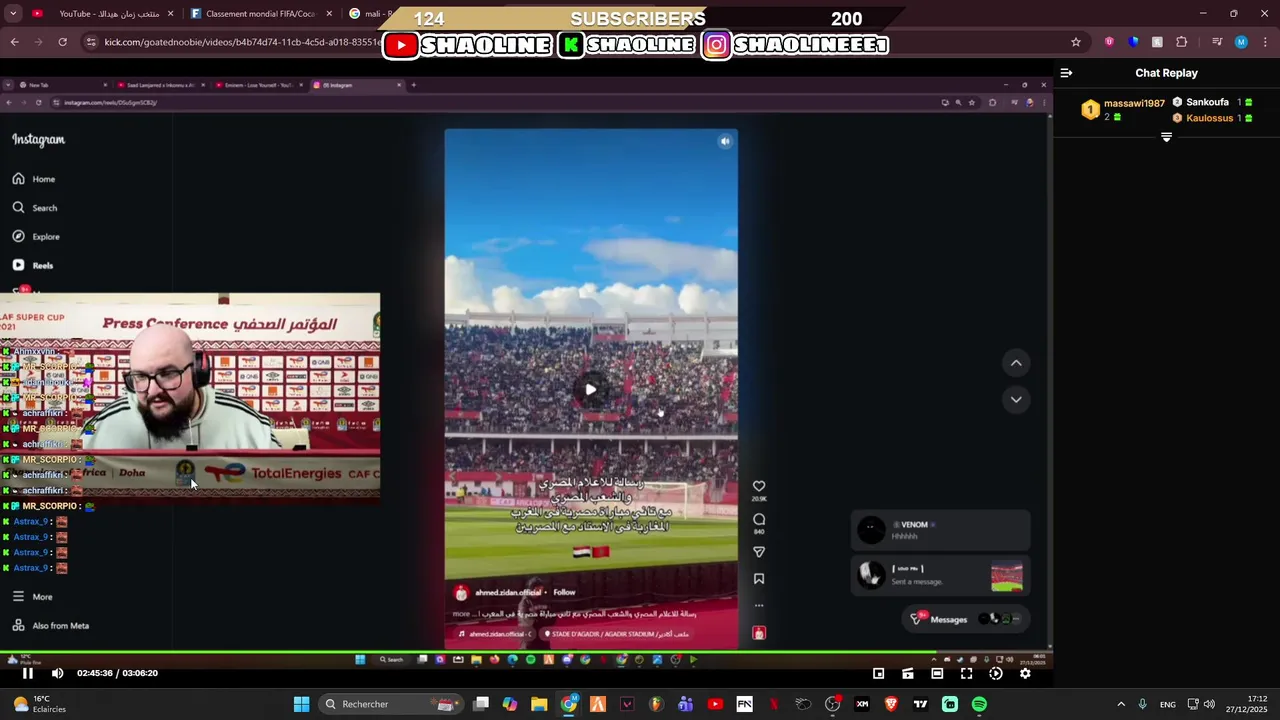Open the VENOM message notification

pos(940,530)
